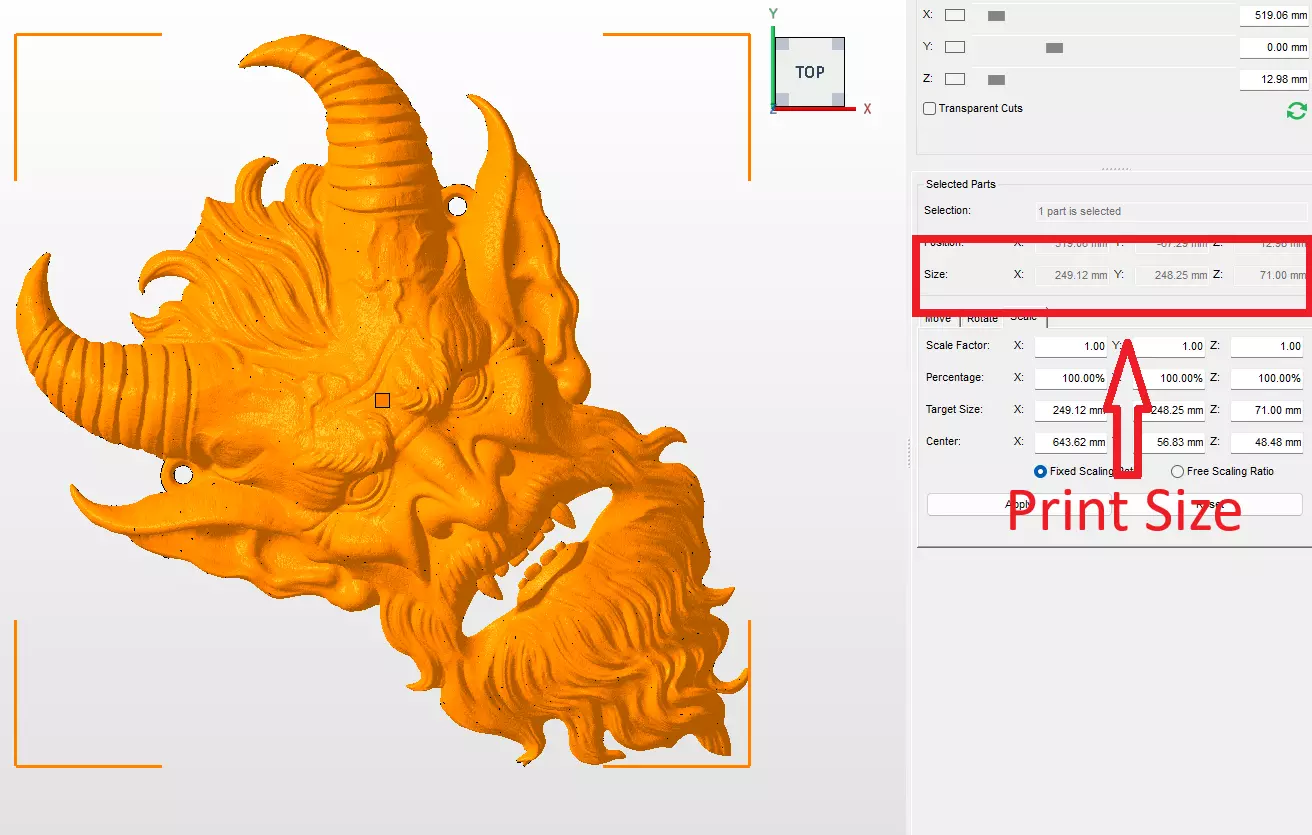Toggle the X cut plane checkbox
This screenshot has width=1312, height=835.
click(x=955, y=15)
